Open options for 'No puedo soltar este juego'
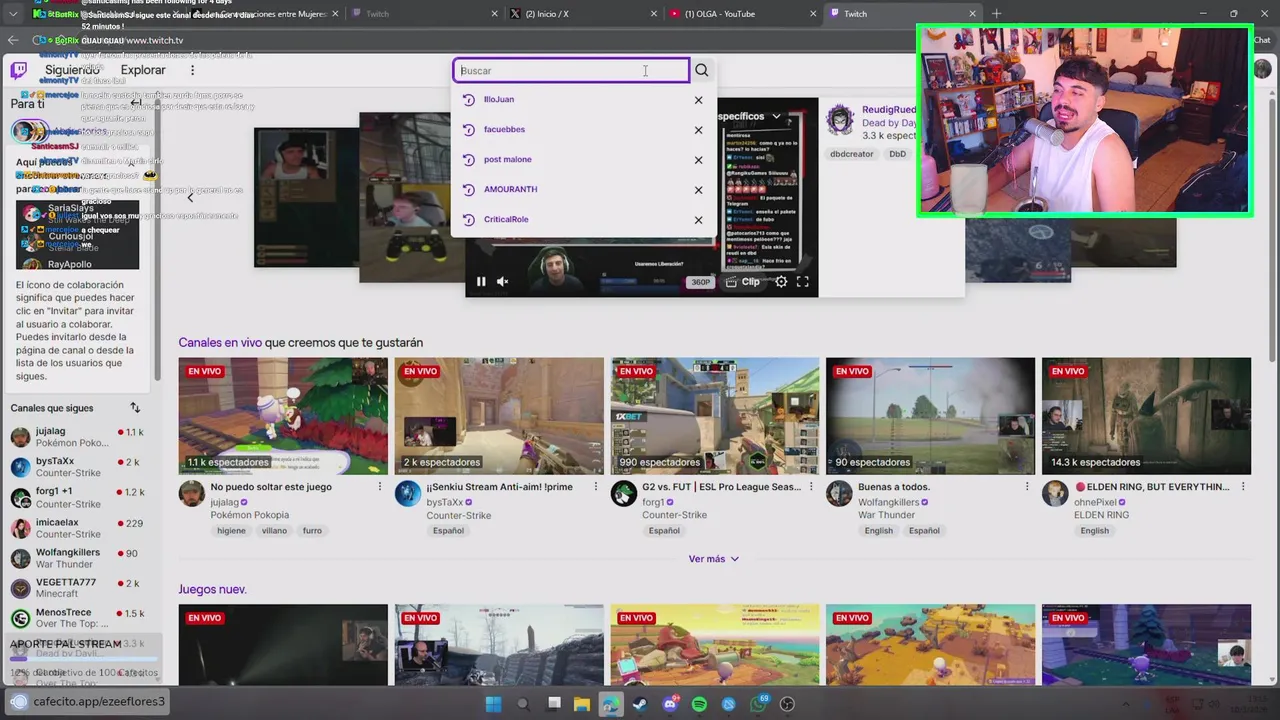1280x720 pixels. (x=380, y=487)
